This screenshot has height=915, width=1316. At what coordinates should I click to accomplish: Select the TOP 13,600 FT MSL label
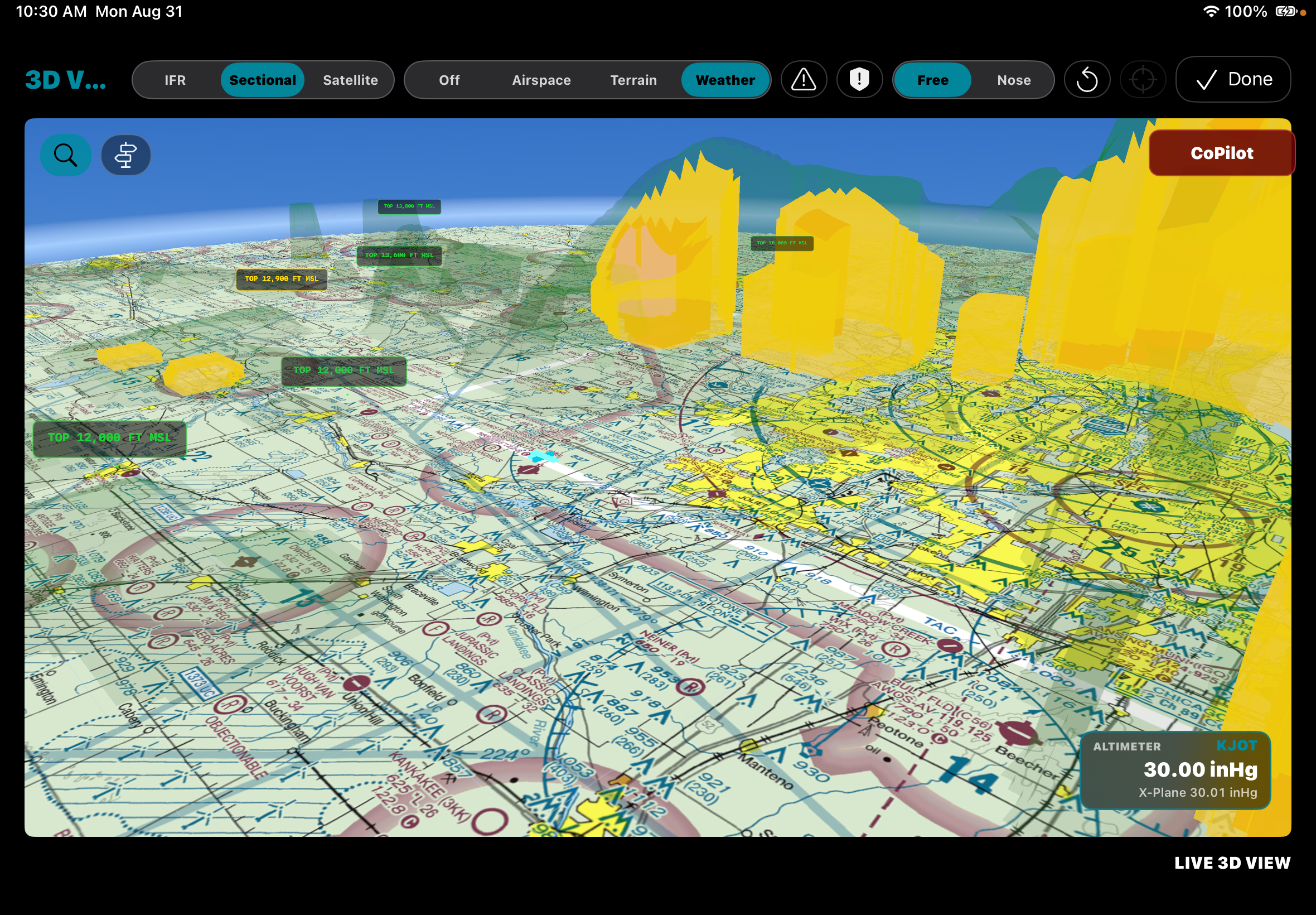click(399, 255)
